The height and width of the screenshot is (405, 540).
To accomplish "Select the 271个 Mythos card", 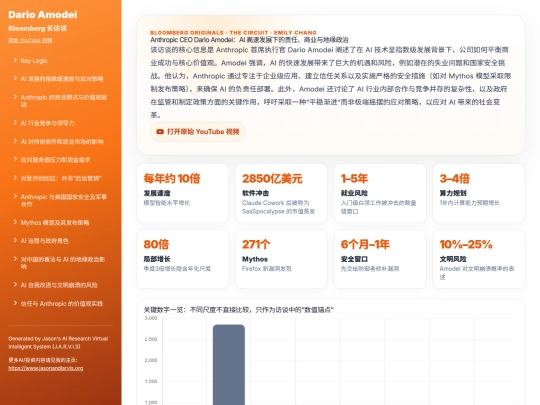I will pos(281,259).
